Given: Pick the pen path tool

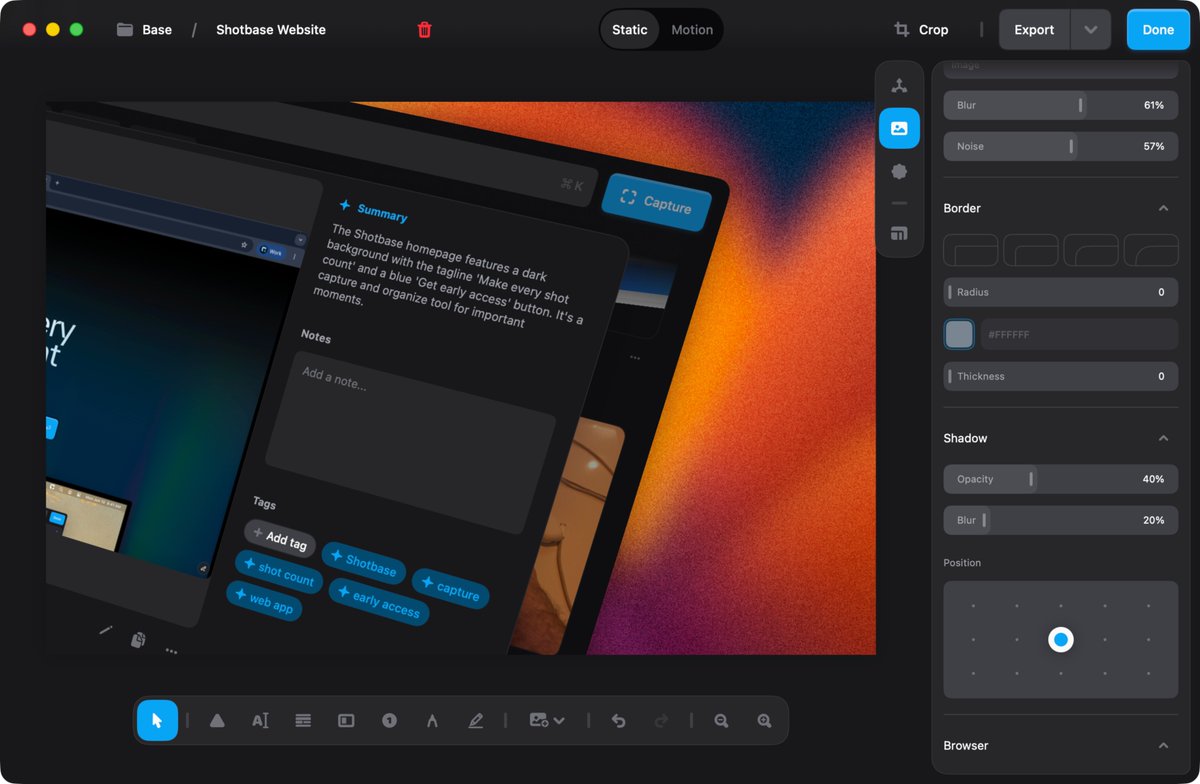Looking at the screenshot, I should (433, 720).
